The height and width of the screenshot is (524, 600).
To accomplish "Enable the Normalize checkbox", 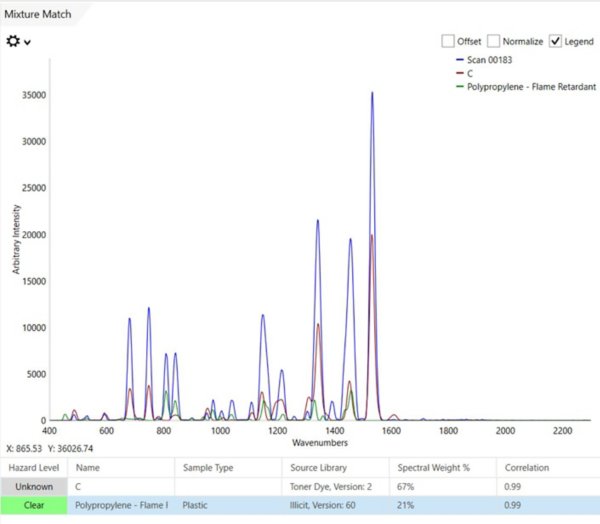I will pos(493,41).
